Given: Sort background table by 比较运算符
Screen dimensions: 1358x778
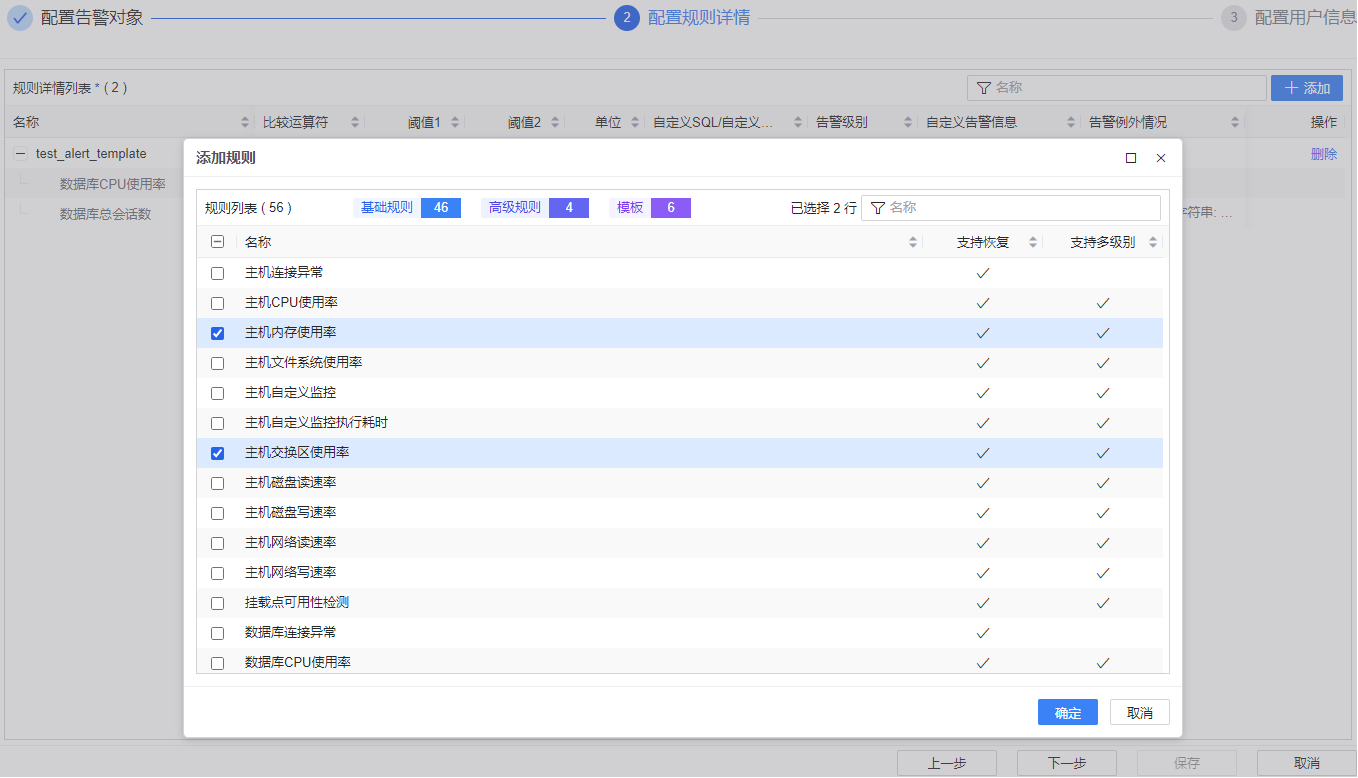Looking at the screenshot, I should tap(354, 122).
